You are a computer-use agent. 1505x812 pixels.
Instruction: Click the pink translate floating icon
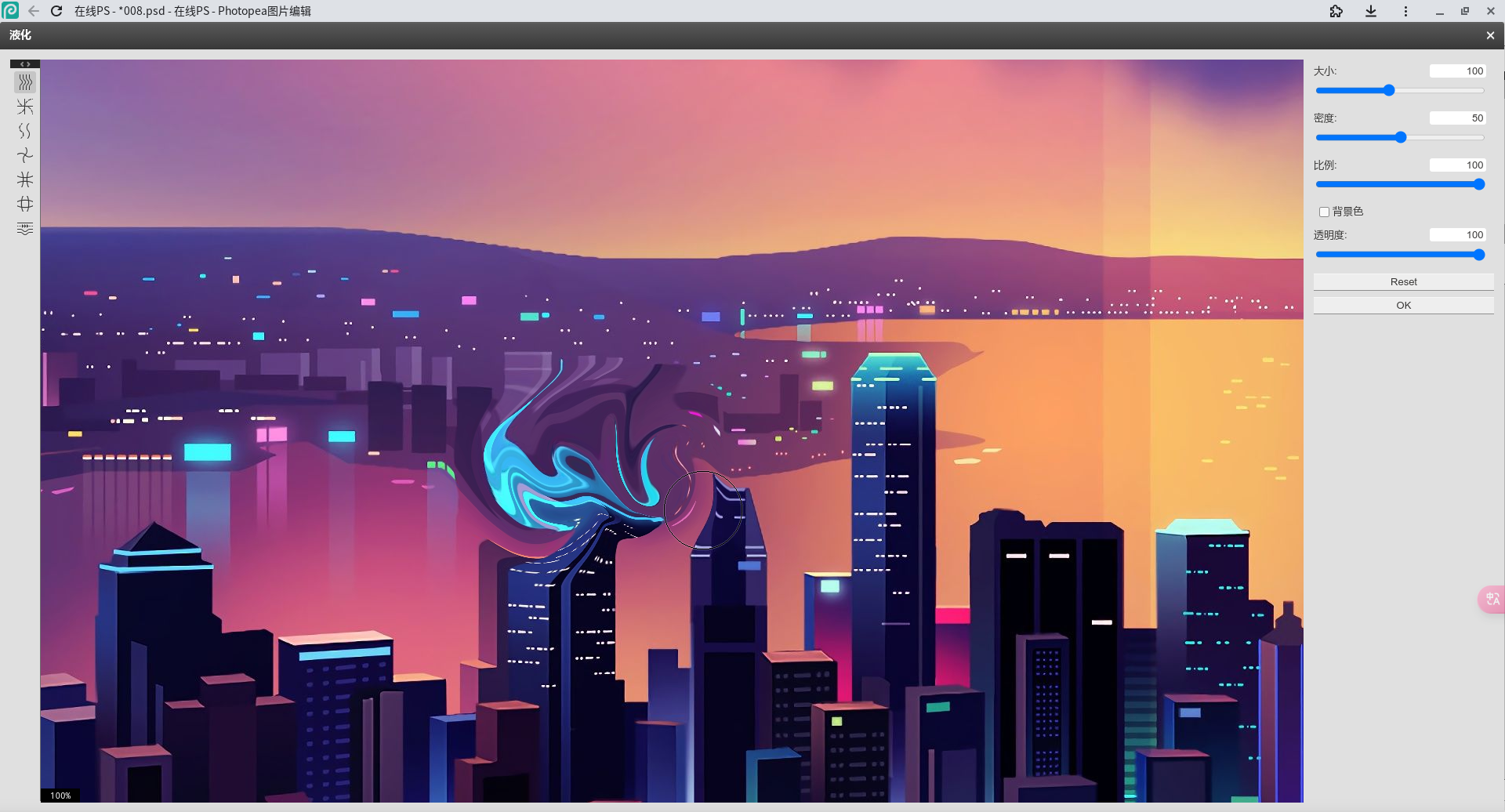pos(1492,600)
